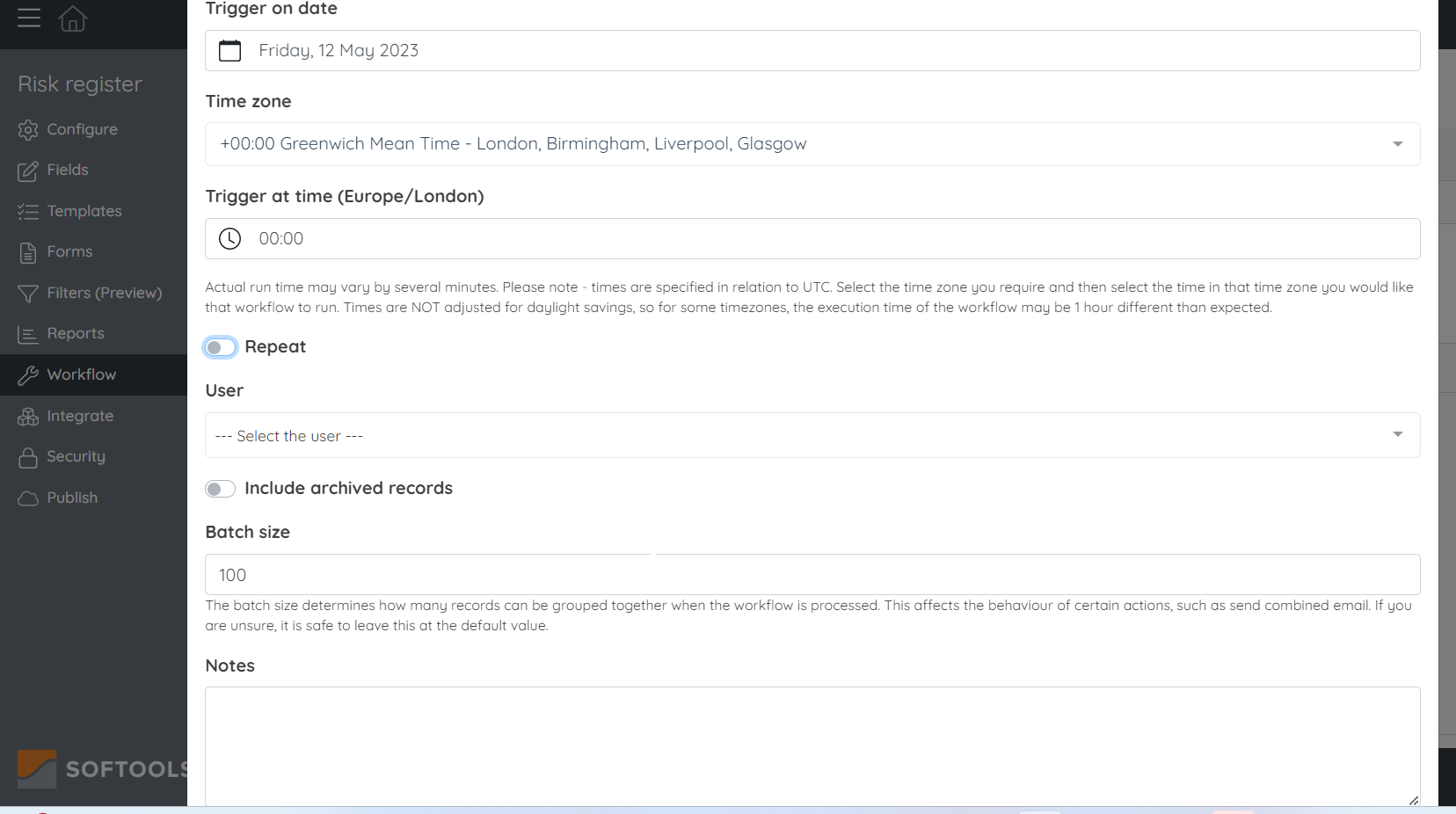Click the Fields edit icon
Image resolution: width=1456 pixels, height=814 pixels.
[x=28, y=171]
